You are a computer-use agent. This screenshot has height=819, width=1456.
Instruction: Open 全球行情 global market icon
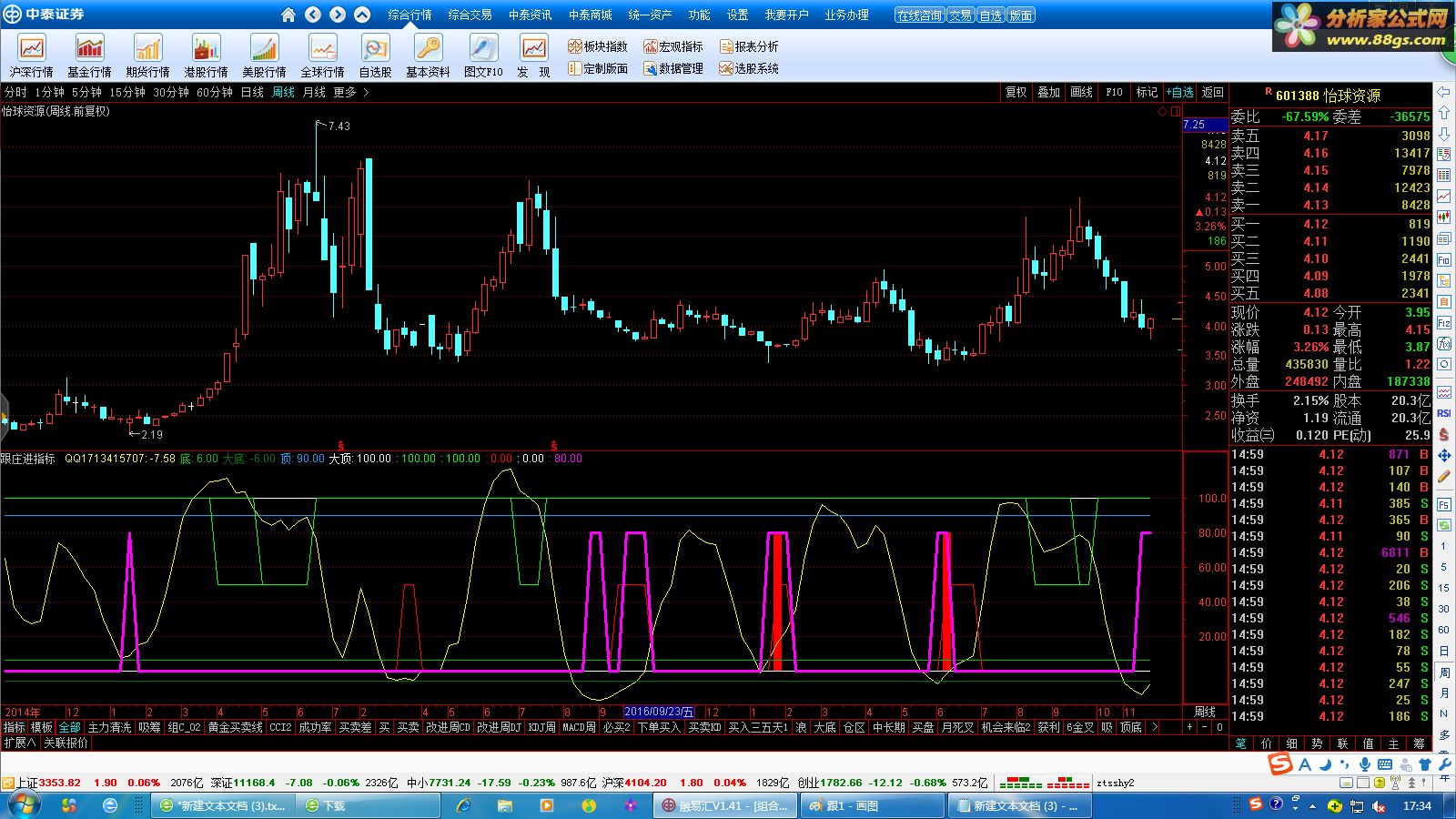point(322,56)
